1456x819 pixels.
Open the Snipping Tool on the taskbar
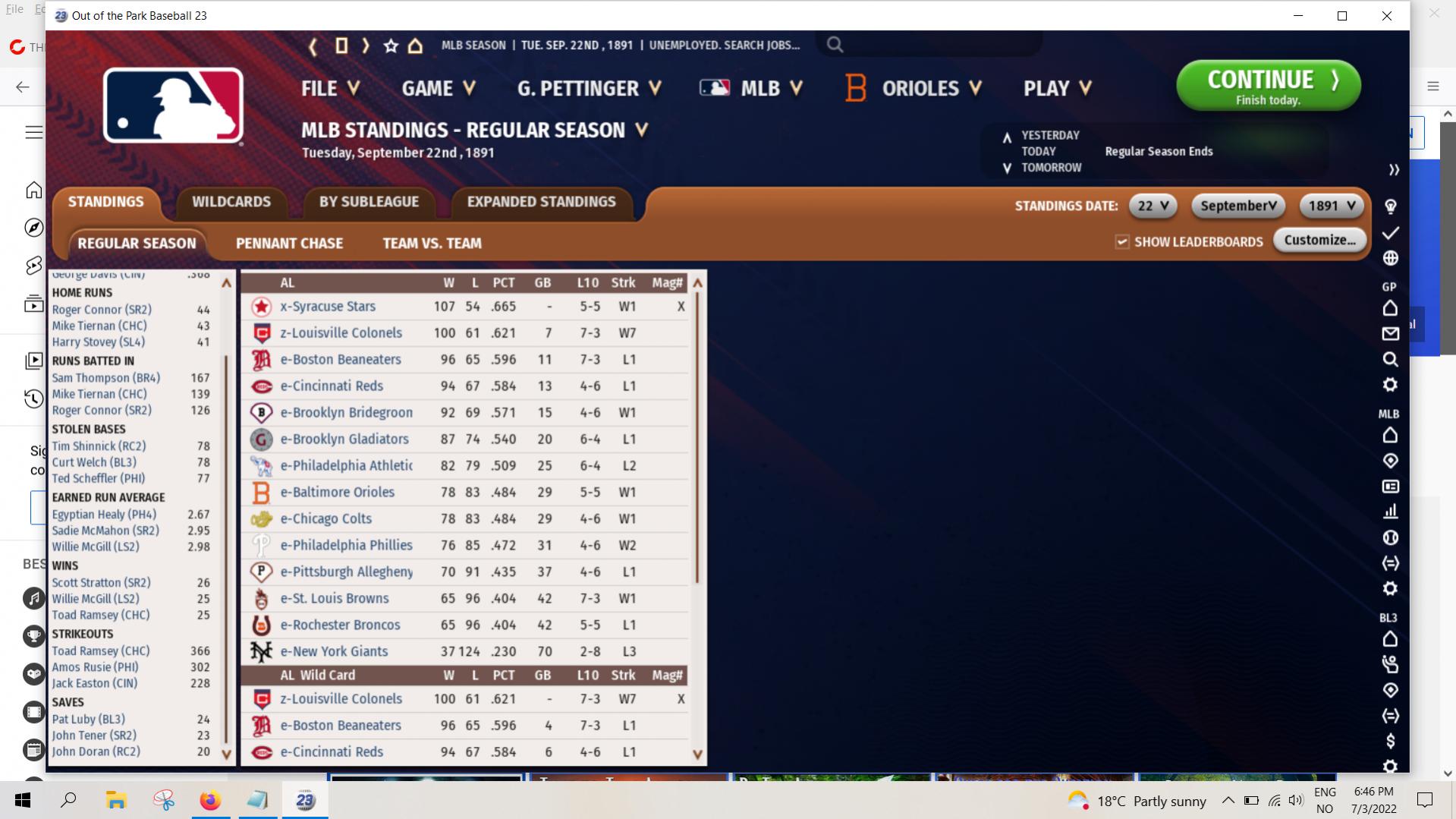[x=163, y=800]
